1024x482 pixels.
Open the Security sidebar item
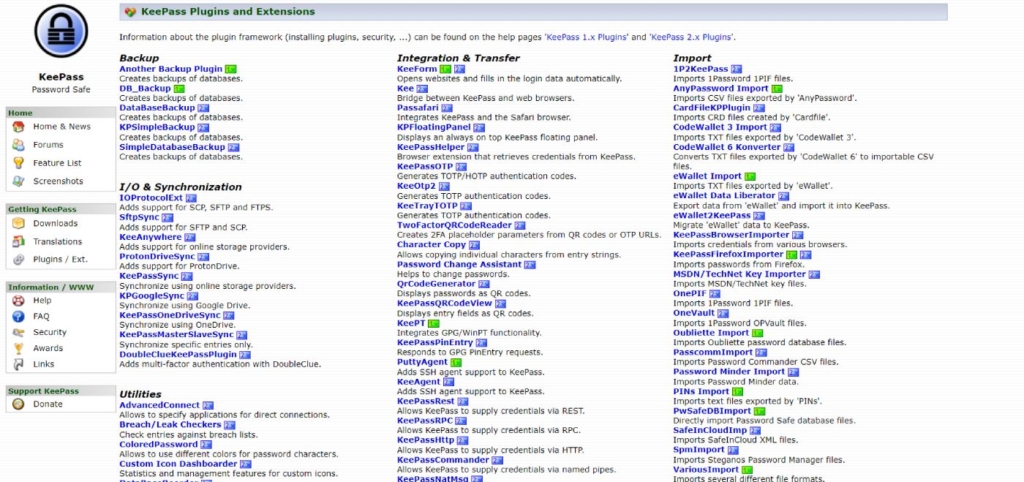point(50,332)
